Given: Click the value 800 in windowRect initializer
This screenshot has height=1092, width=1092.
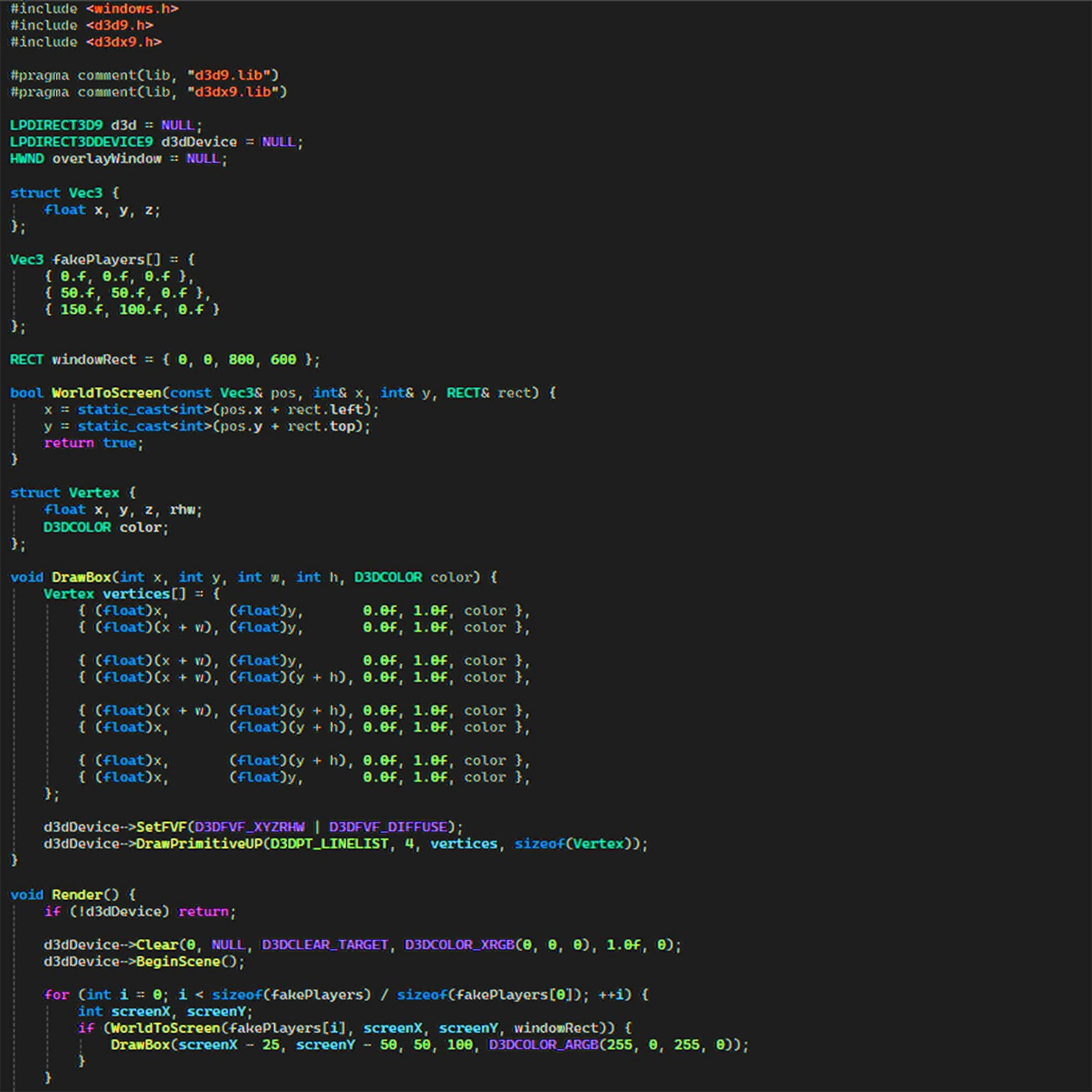Looking at the screenshot, I should click(241, 360).
